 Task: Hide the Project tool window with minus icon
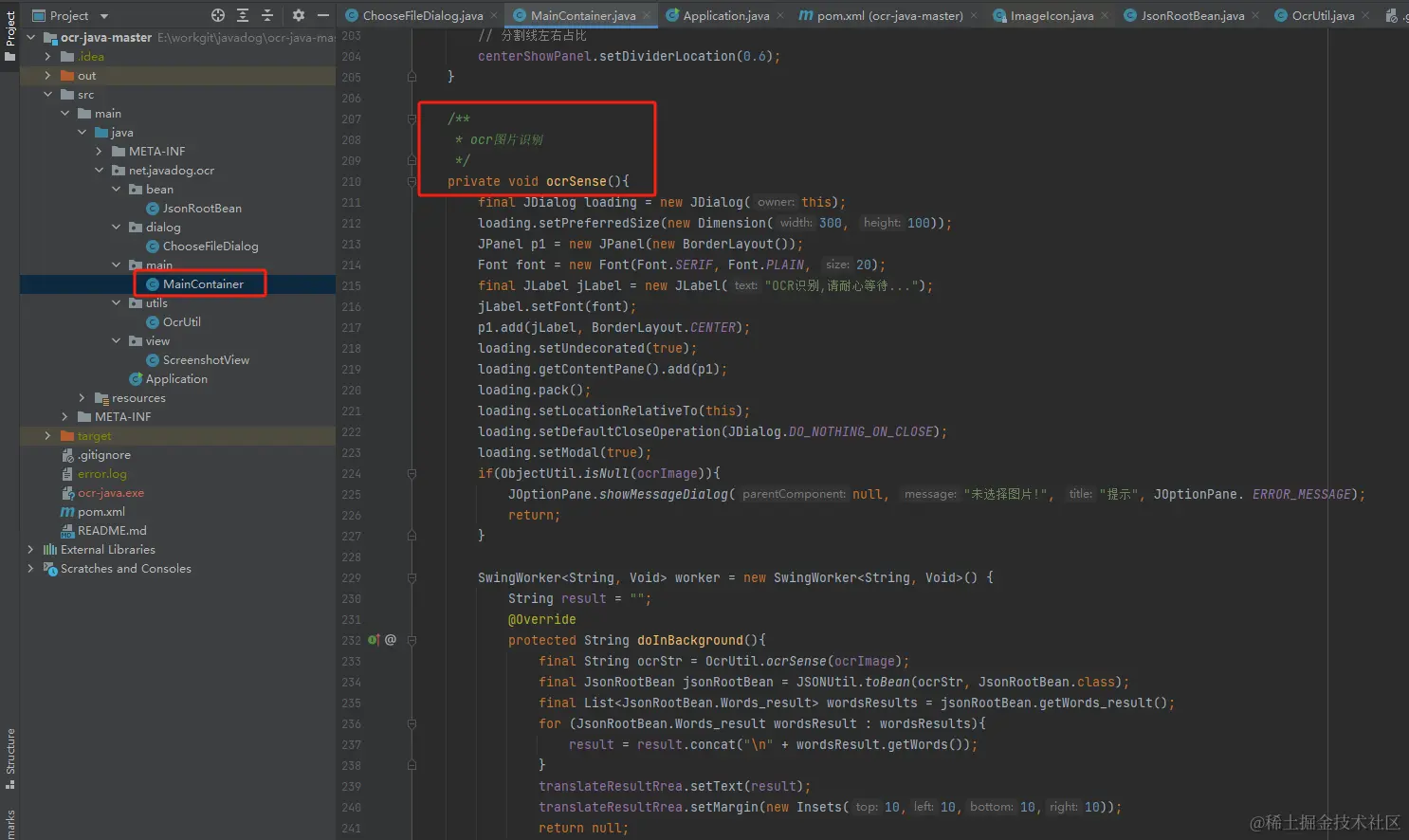[x=322, y=15]
